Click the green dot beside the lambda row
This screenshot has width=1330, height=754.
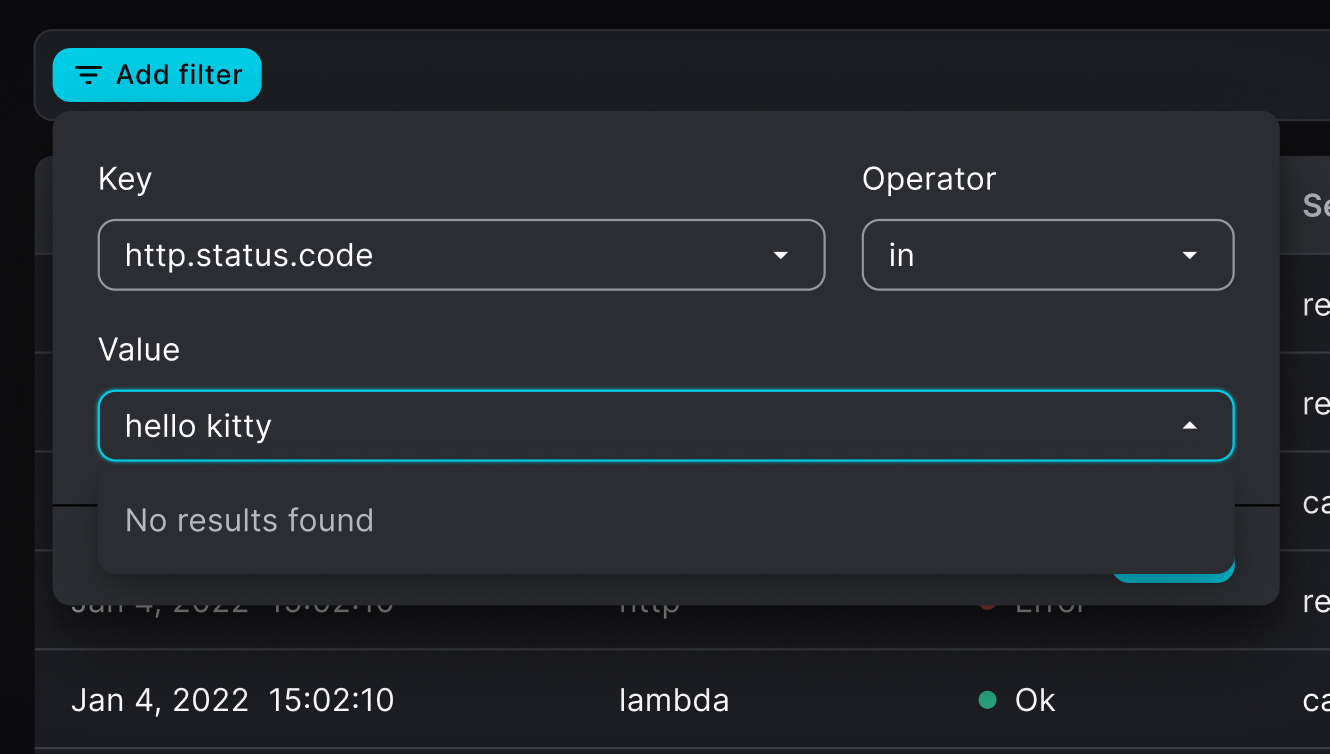987,700
